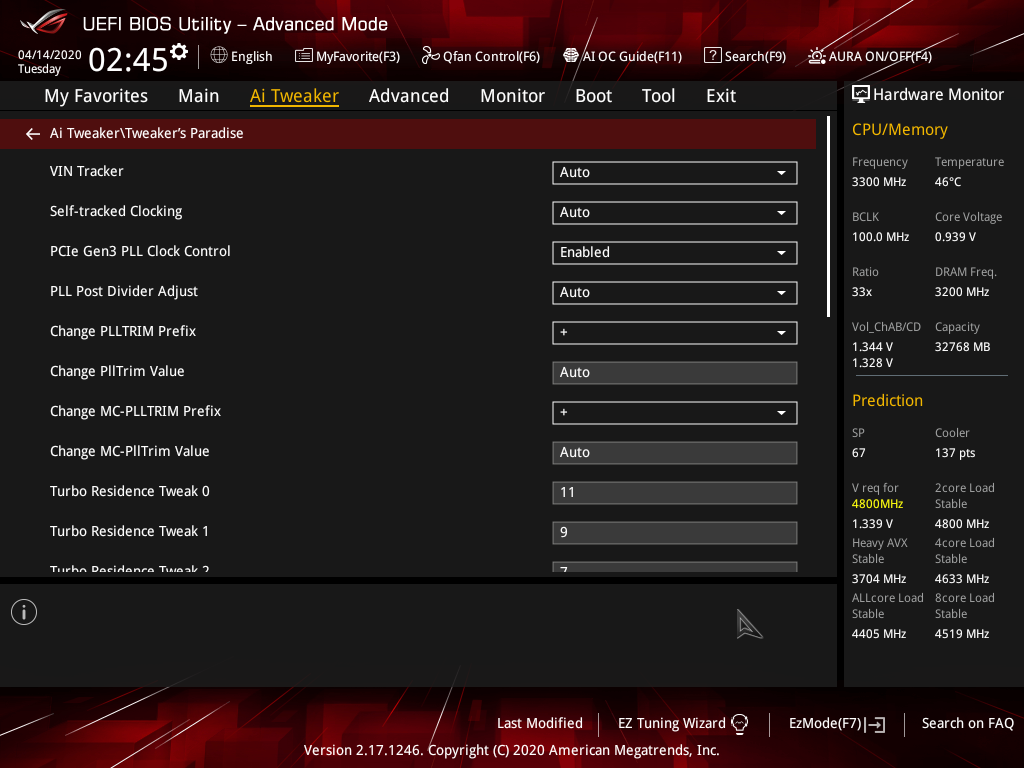1024x768 pixels.
Task: Click Change MC-PllTrim Value field
Action: [675, 453]
